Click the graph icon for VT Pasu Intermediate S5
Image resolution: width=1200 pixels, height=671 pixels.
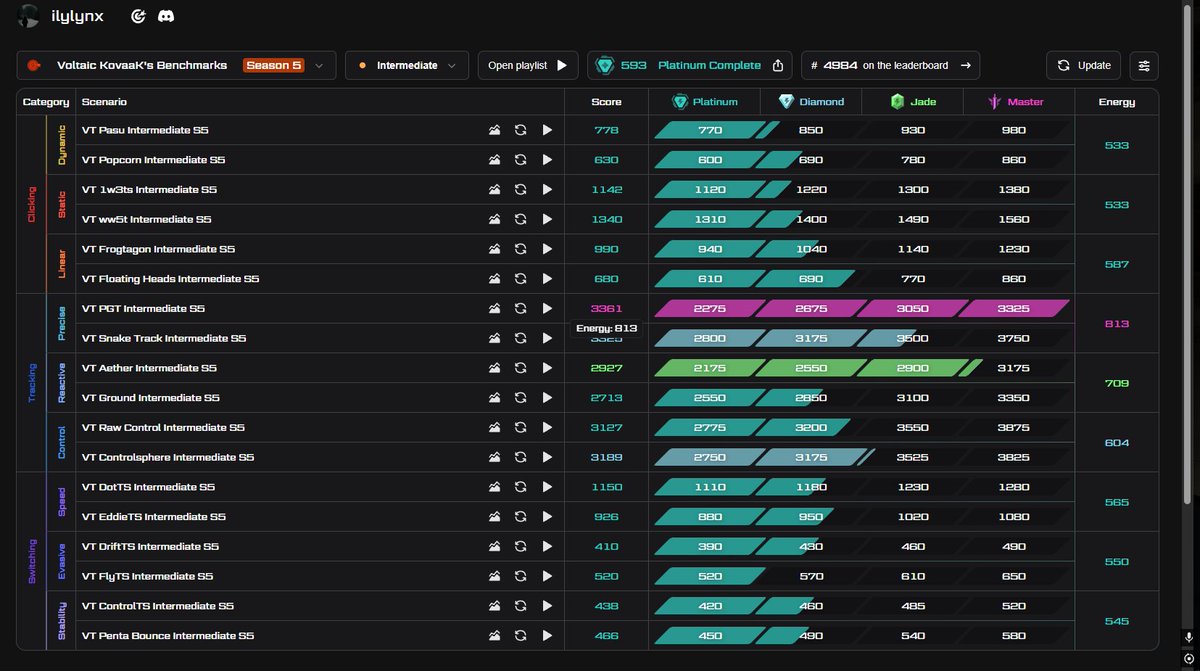pos(494,130)
